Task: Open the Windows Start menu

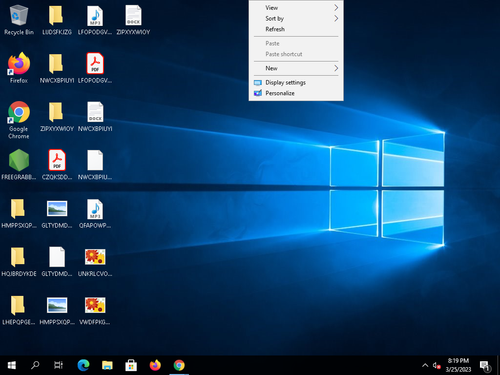Action: (x=12, y=365)
